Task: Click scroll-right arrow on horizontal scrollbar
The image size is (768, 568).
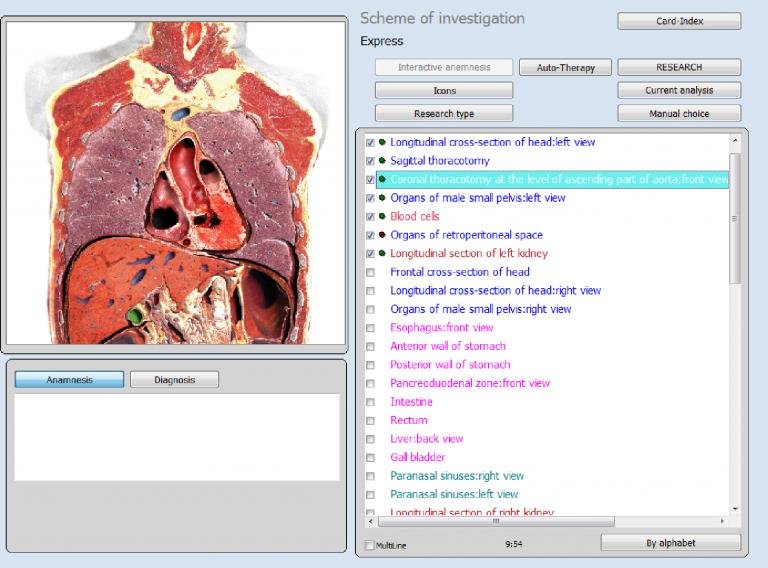Action: 723,521
